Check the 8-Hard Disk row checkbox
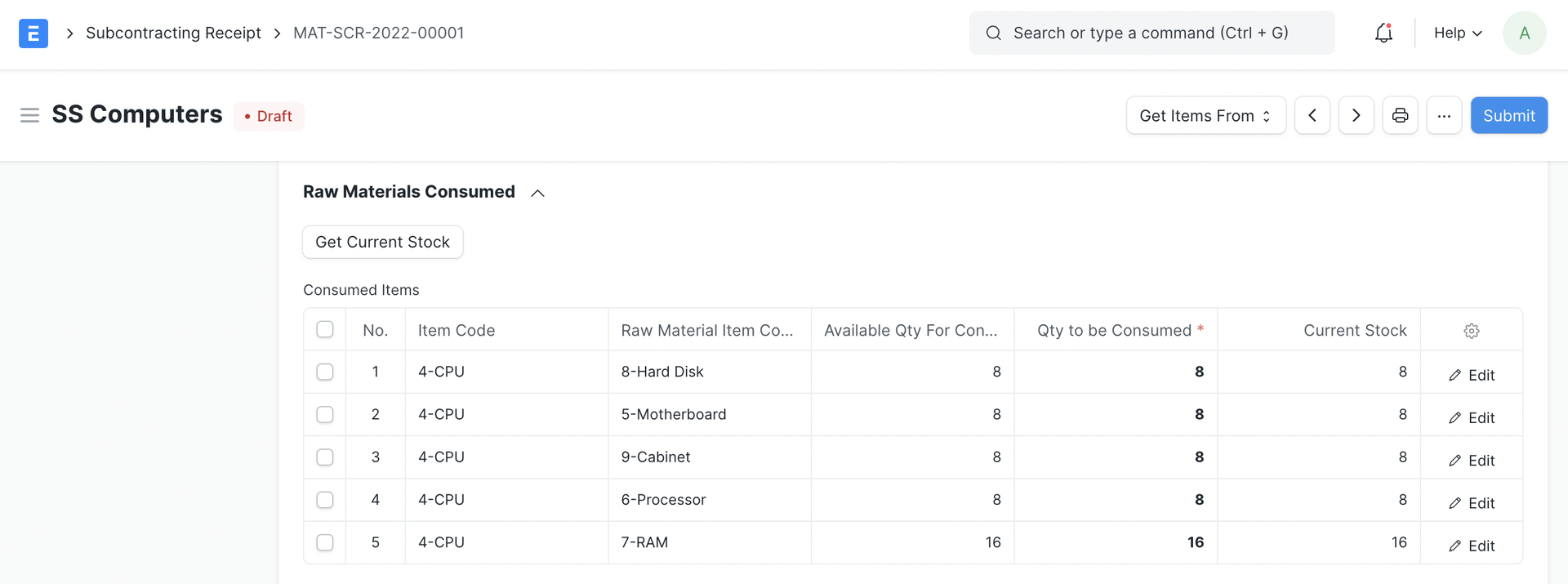The height and width of the screenshot is (584, 1568). (x=325, y=372)
